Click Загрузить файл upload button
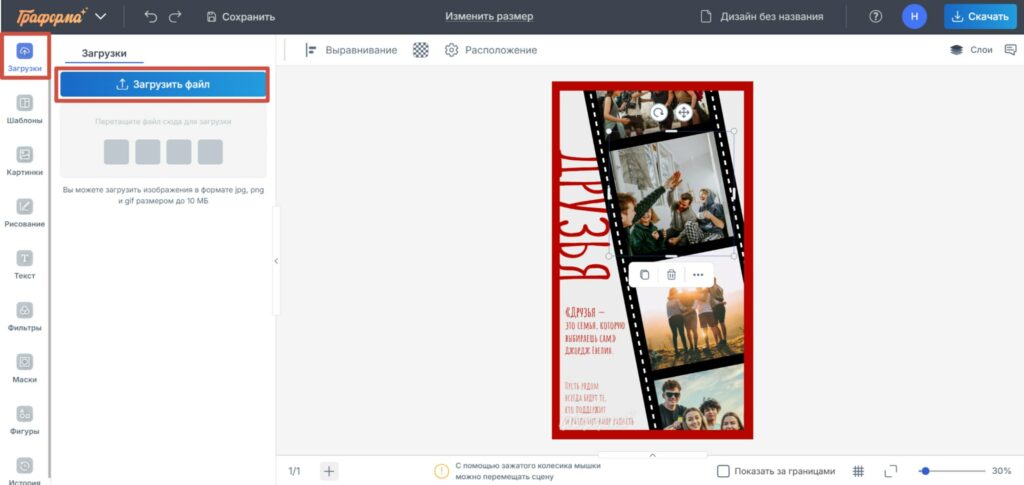The height and width of the screenshot is (485, 1024). pos(163,84)
